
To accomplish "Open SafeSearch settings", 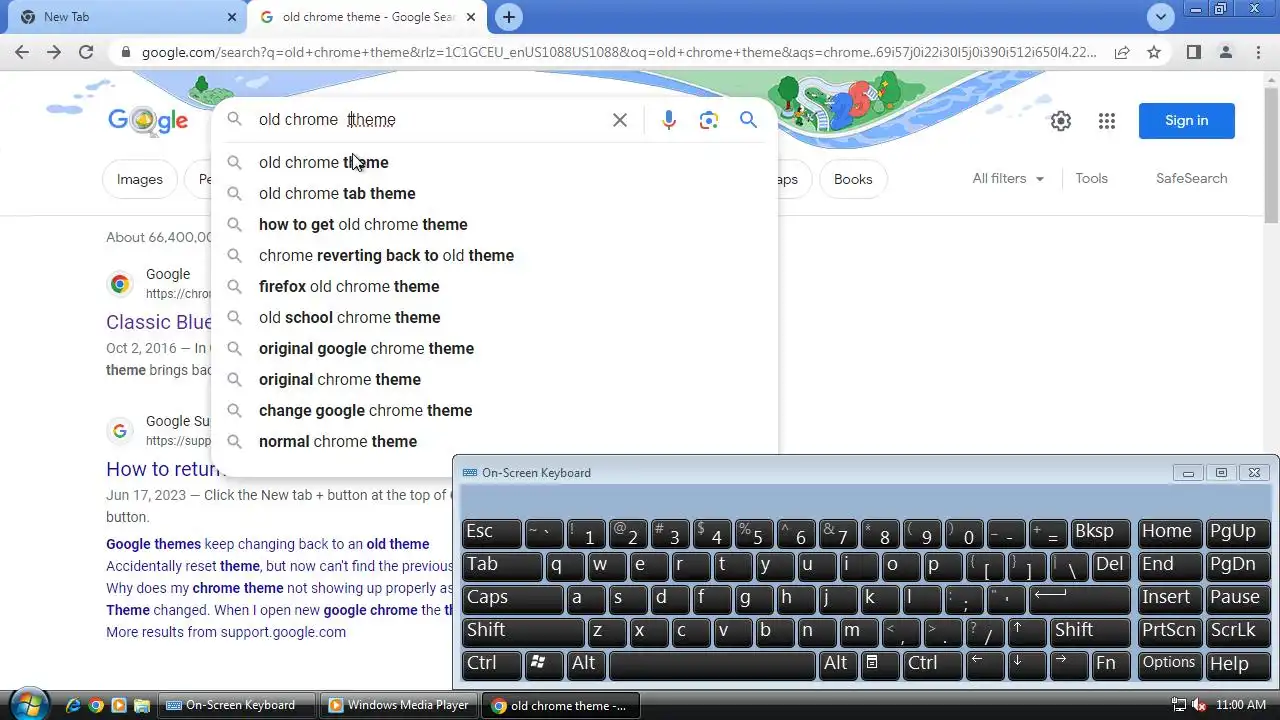I will pyautogui.click(x=1191, y=178).
